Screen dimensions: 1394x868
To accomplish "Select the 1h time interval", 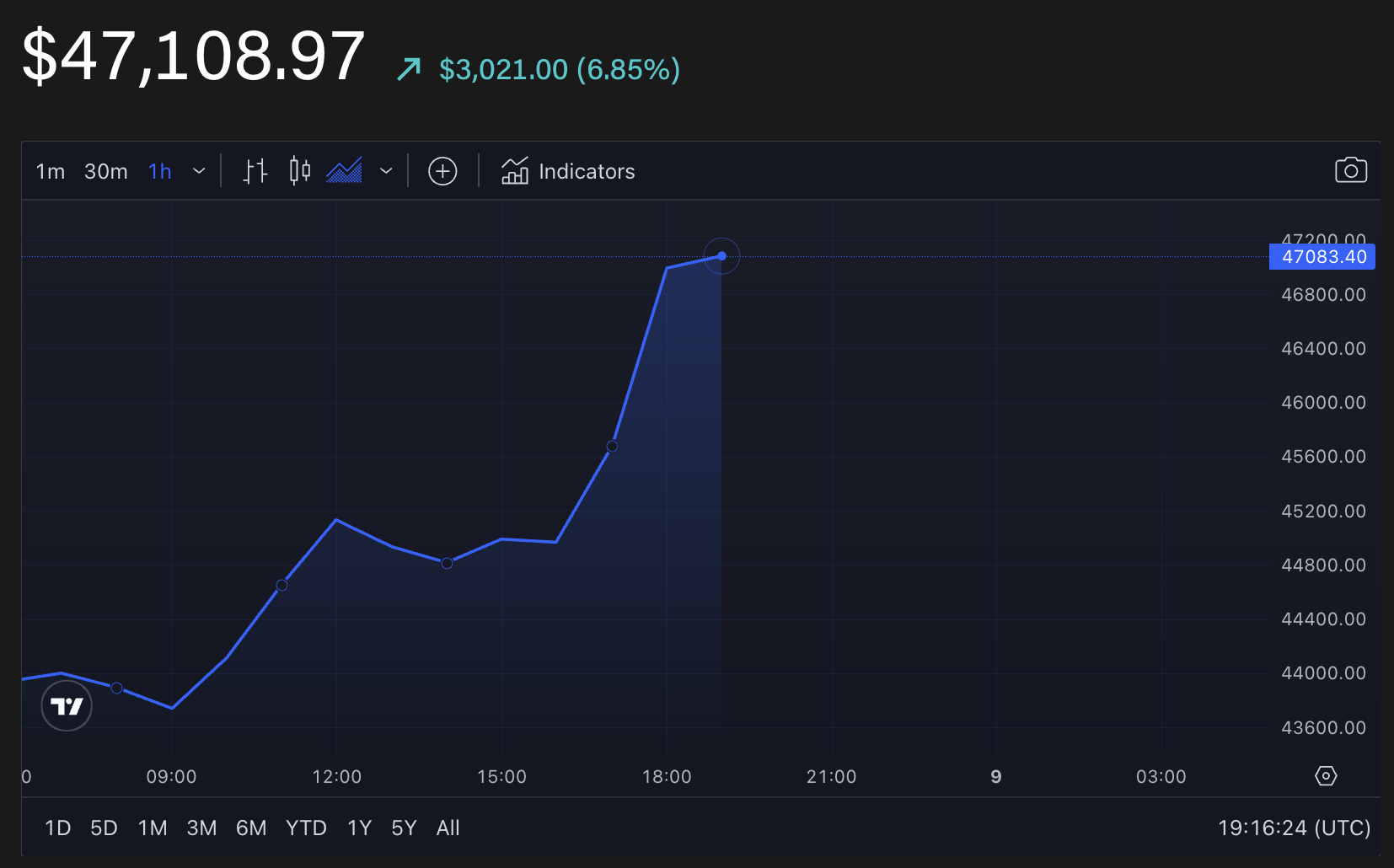I will coord(160,171).
